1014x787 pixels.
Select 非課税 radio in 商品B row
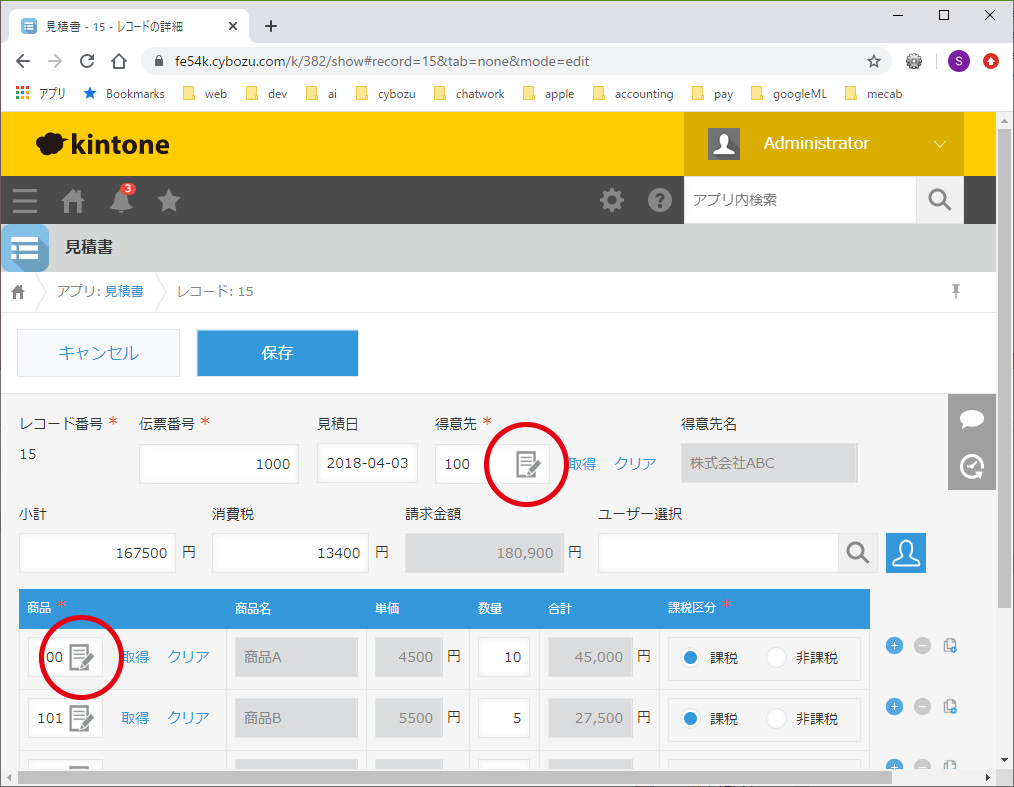pos(777,719)
